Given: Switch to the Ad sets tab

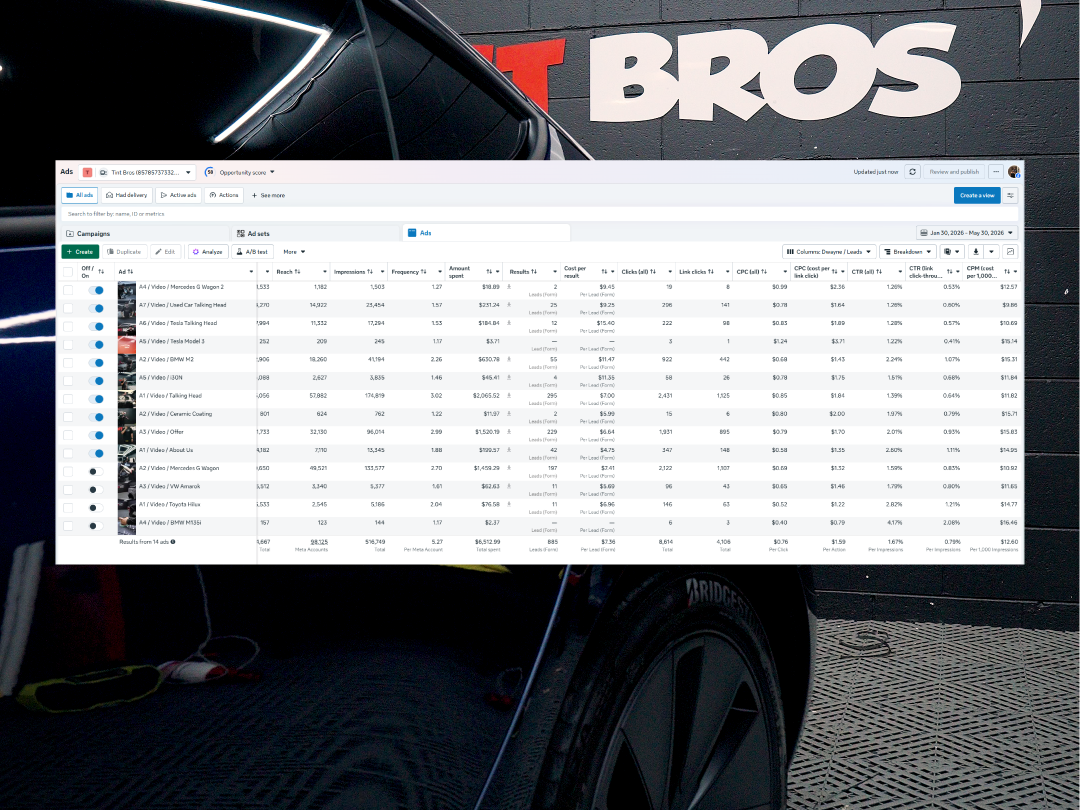Looking at the screenshot, I should pyautogui.click(x=316, y=233).
